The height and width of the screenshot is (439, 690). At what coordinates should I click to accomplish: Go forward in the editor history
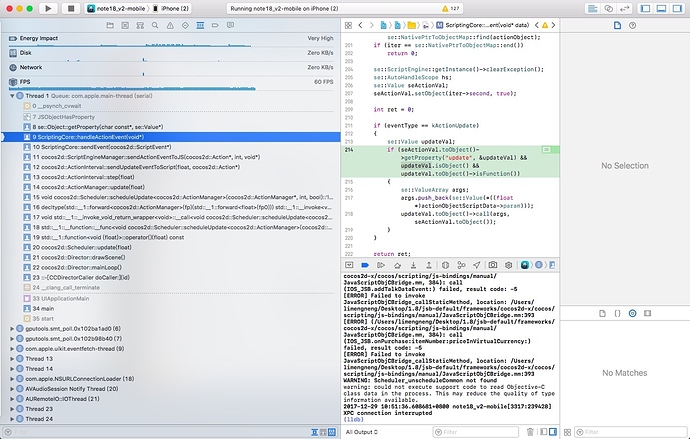click(371, 26)
